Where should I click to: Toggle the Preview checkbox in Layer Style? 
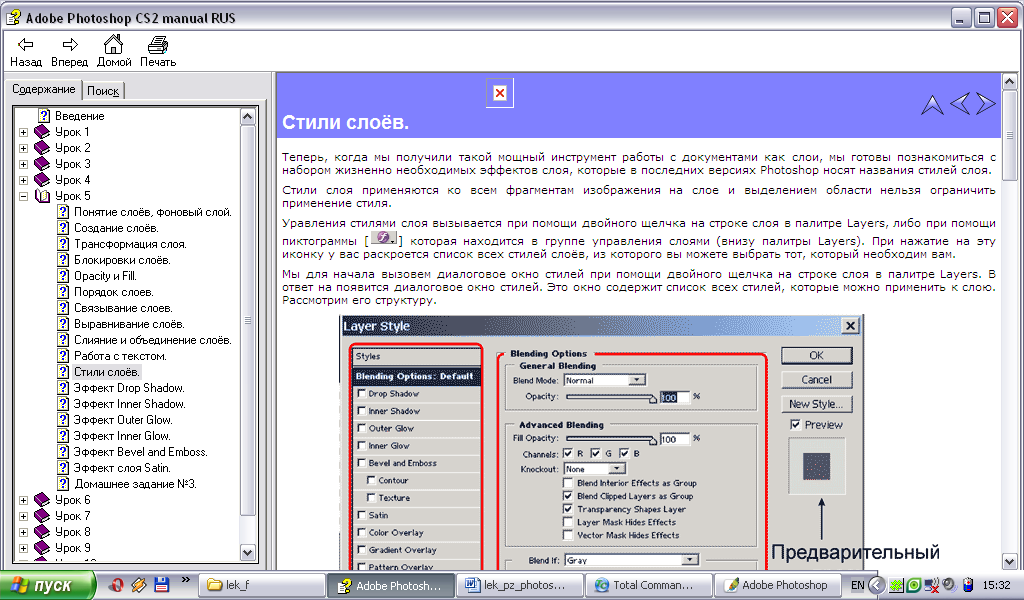coord(795,425)
